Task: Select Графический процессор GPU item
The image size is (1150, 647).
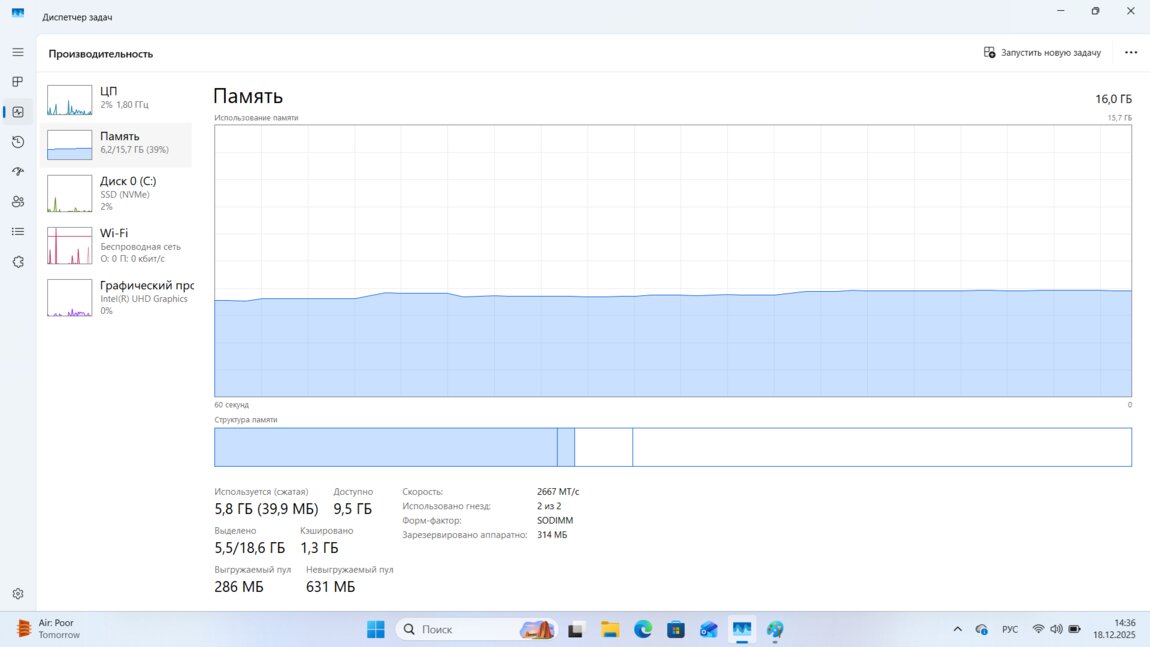Action: pos(118,297)
